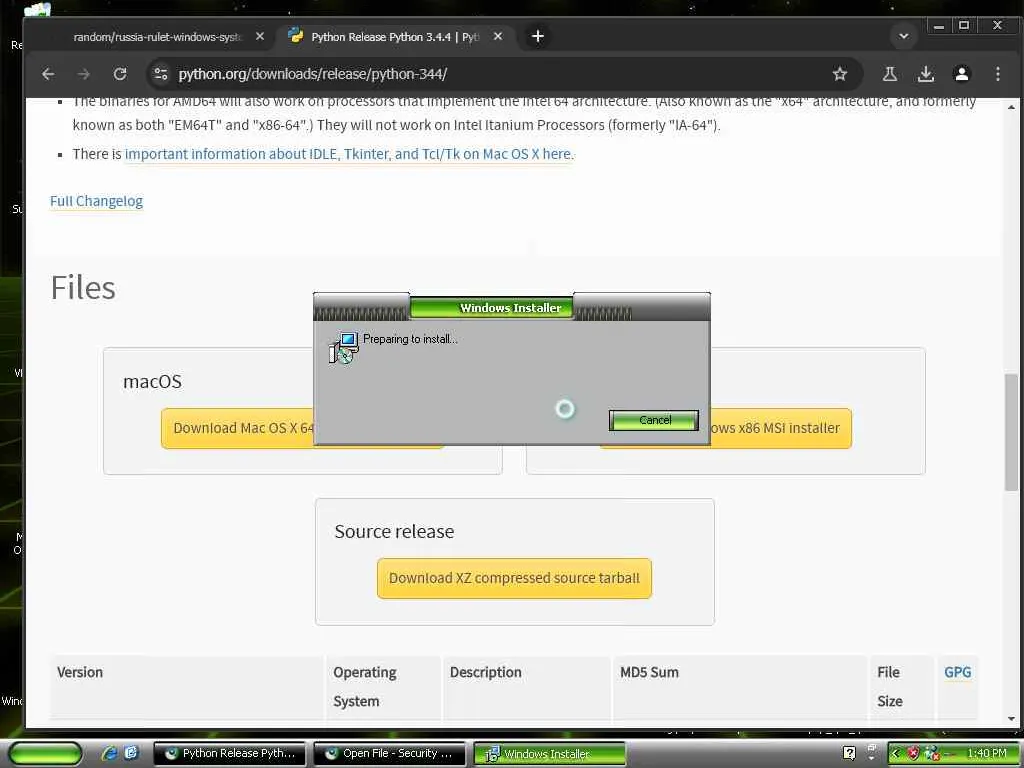Open the browser three-dot menu
The height and width of the screenshot is (768, 1024).
click(x=997, y=74)
